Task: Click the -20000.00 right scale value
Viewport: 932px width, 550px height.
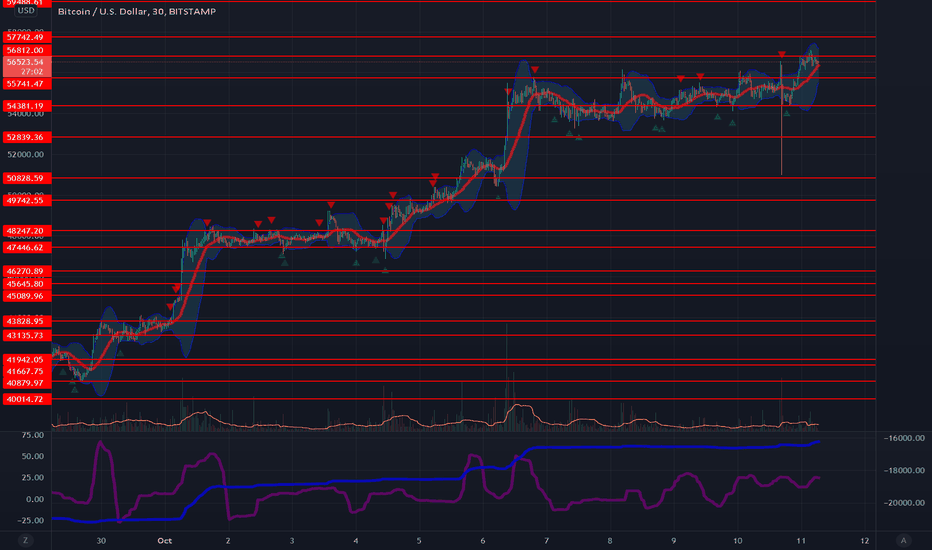Action: pos(904,502)
